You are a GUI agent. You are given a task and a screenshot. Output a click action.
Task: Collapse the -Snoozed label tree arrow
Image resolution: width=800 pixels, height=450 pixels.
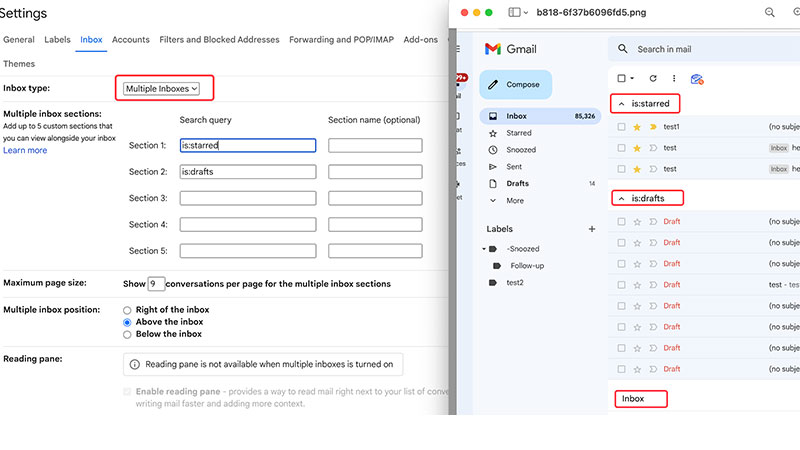tap(484, 249)
